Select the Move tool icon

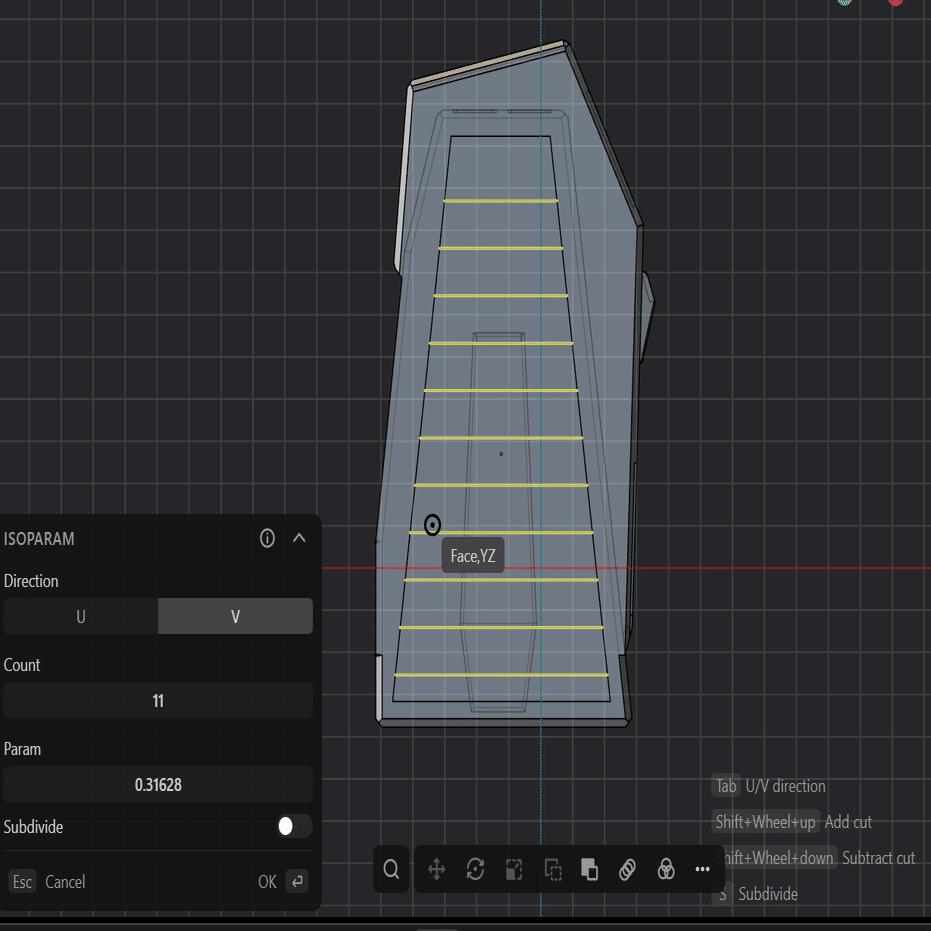click(436, 869)
